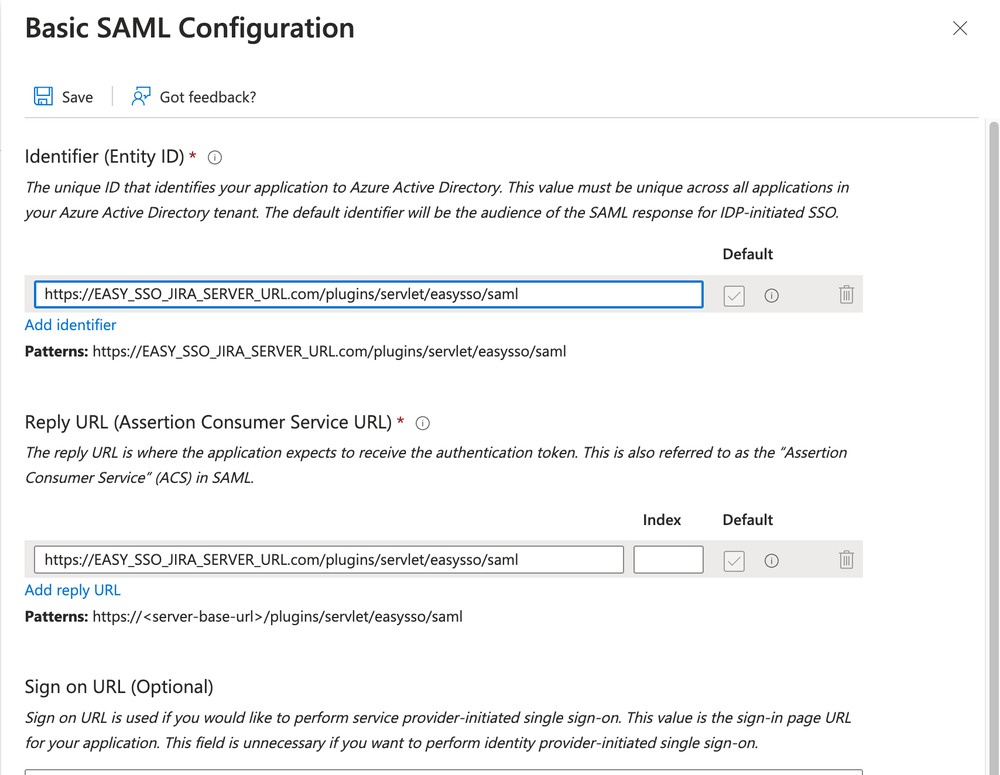Click info icon next to identifier Default checkbox
The height and width of the screenshot is (775, 1000).
(x=772, y=295)
